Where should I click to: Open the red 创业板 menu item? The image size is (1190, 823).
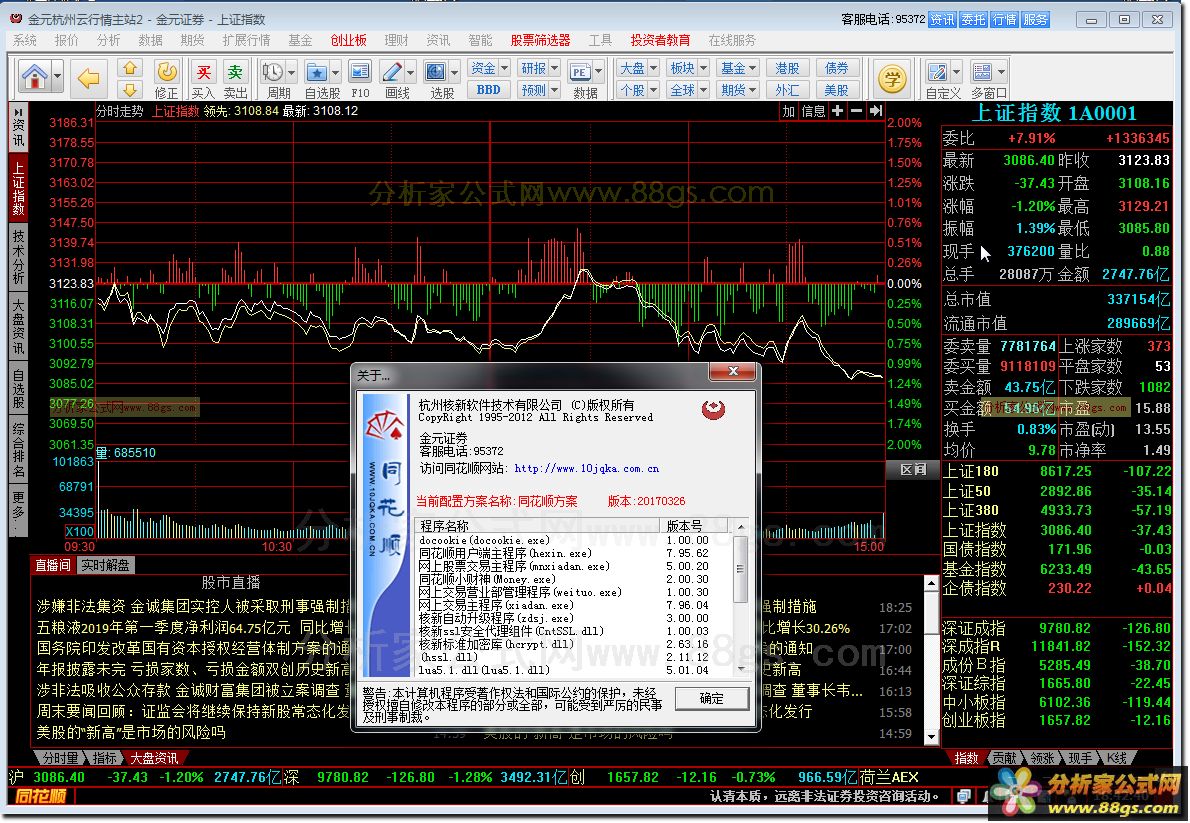[348, 40]
